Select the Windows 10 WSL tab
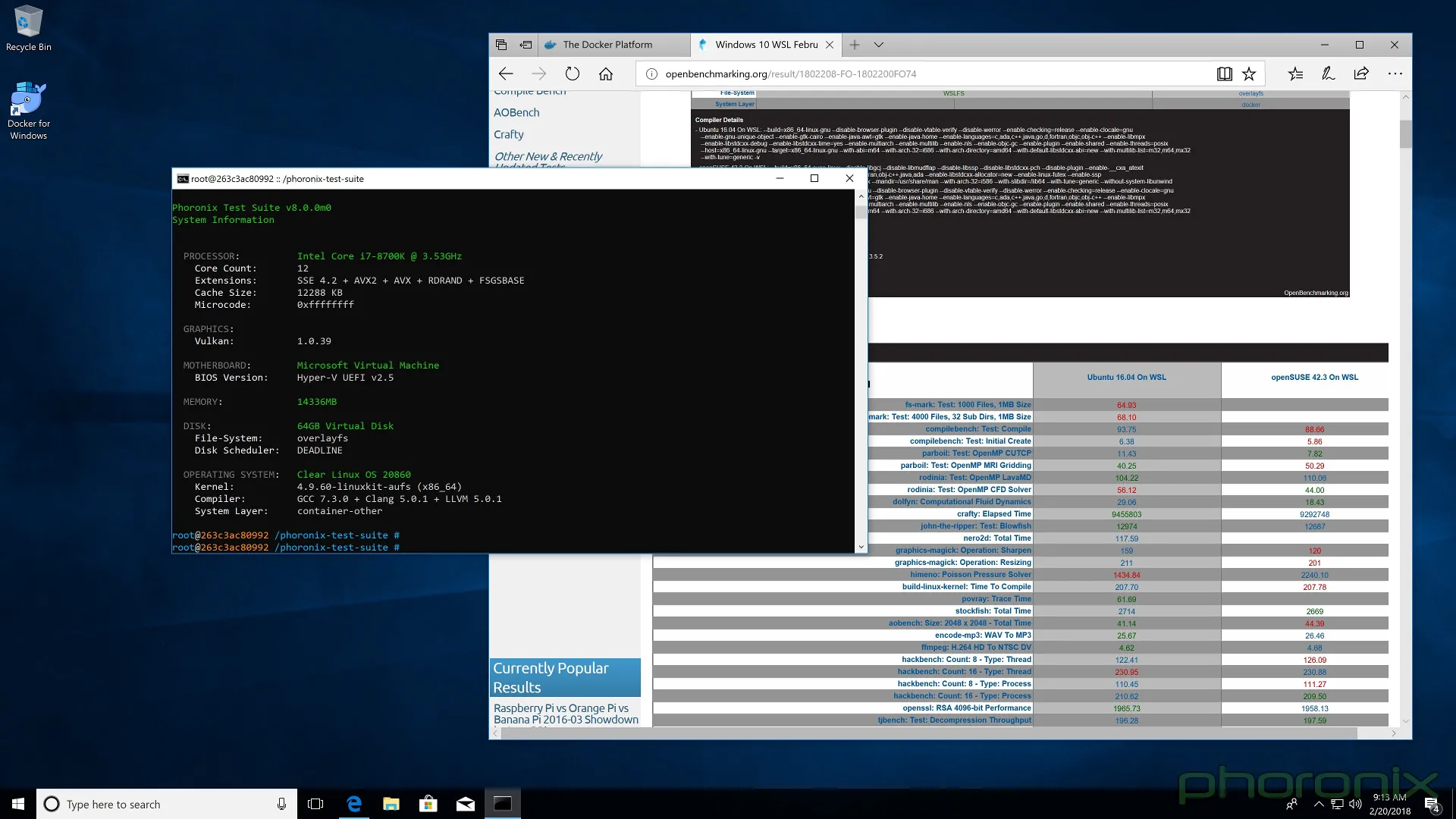The width and height of the screenshot is (1456, 819). pos(764,45)
